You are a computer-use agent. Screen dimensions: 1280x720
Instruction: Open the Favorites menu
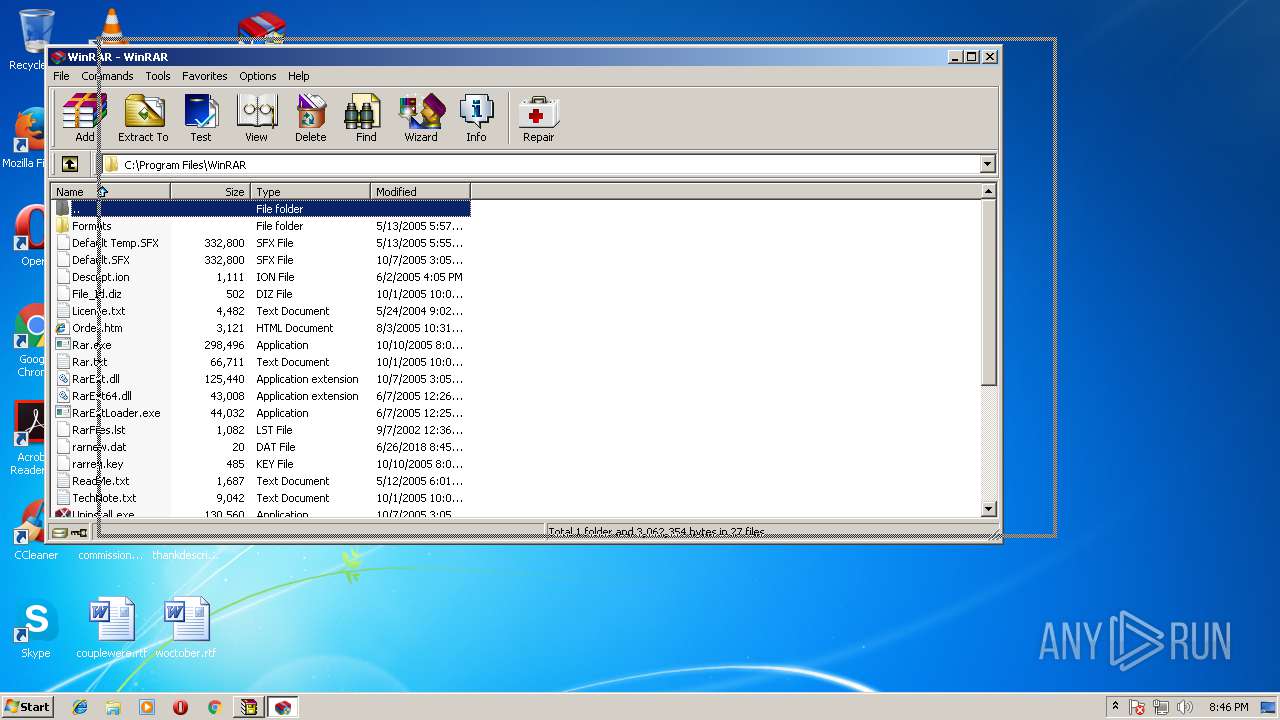[x=205, y=76]
